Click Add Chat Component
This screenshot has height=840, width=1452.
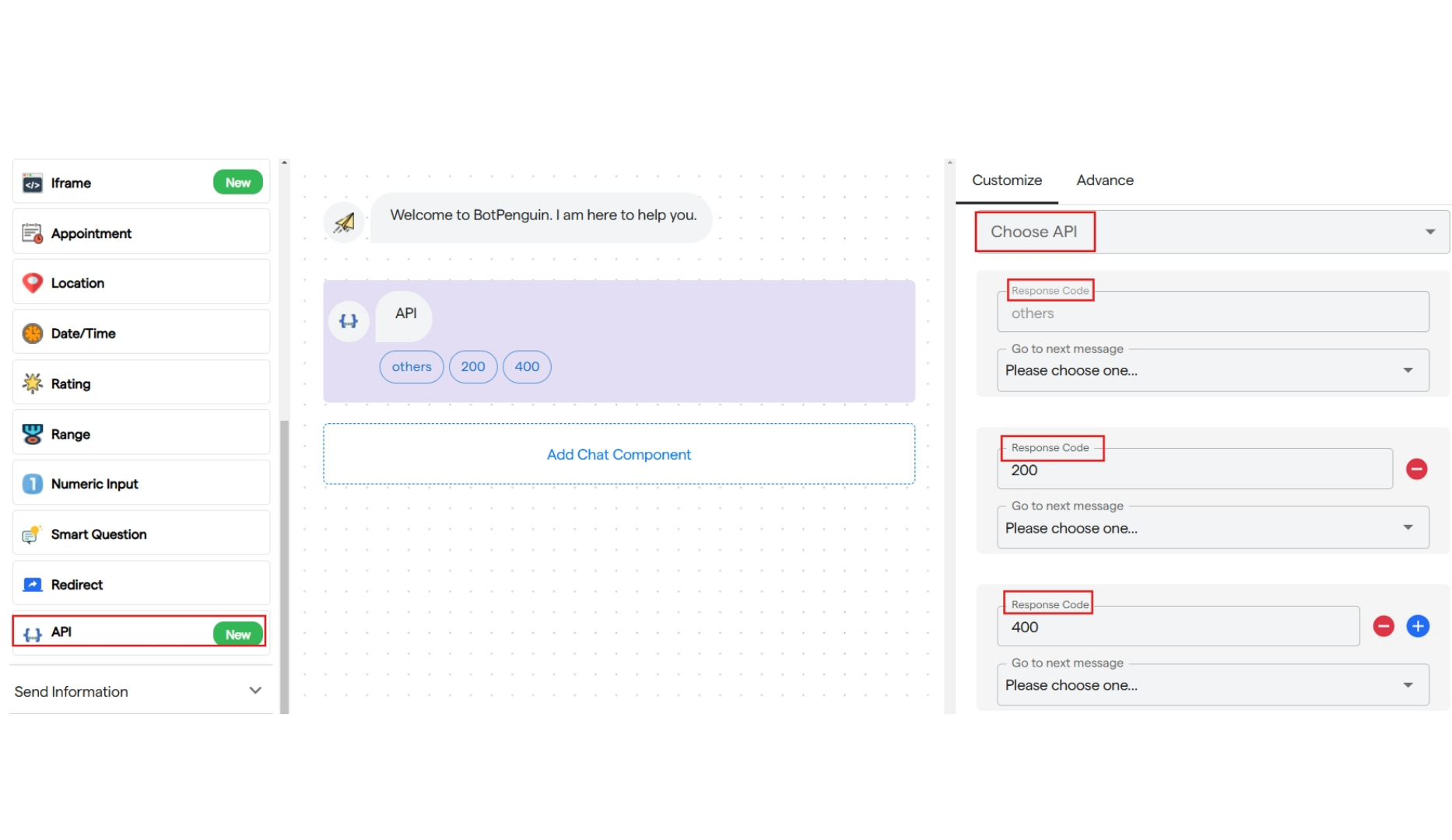(619, 454)
